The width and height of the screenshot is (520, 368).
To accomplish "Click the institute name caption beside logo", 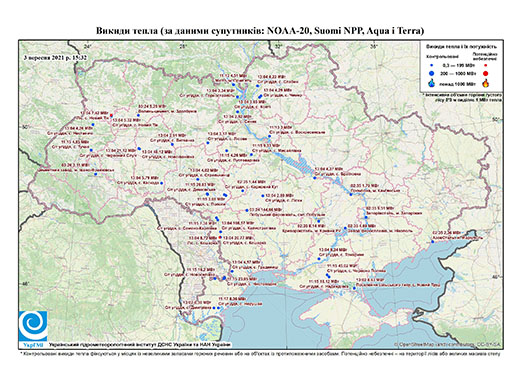I will [139, 345].
